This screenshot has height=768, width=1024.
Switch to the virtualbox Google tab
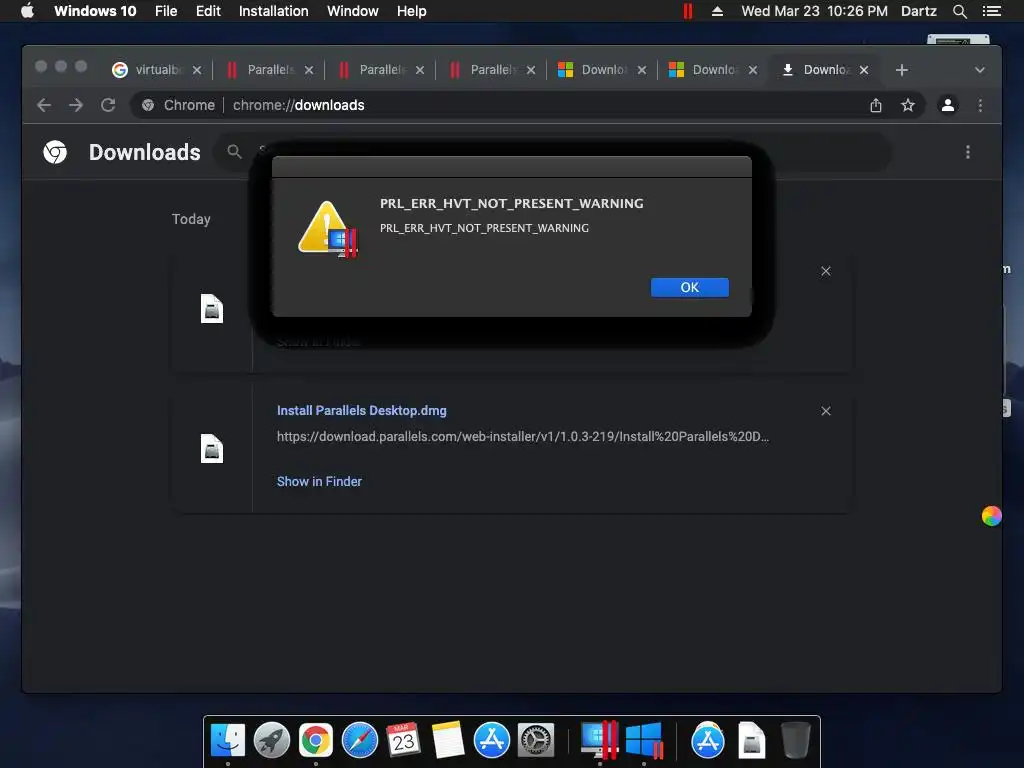pyautogui.click(x=157, y=70)
